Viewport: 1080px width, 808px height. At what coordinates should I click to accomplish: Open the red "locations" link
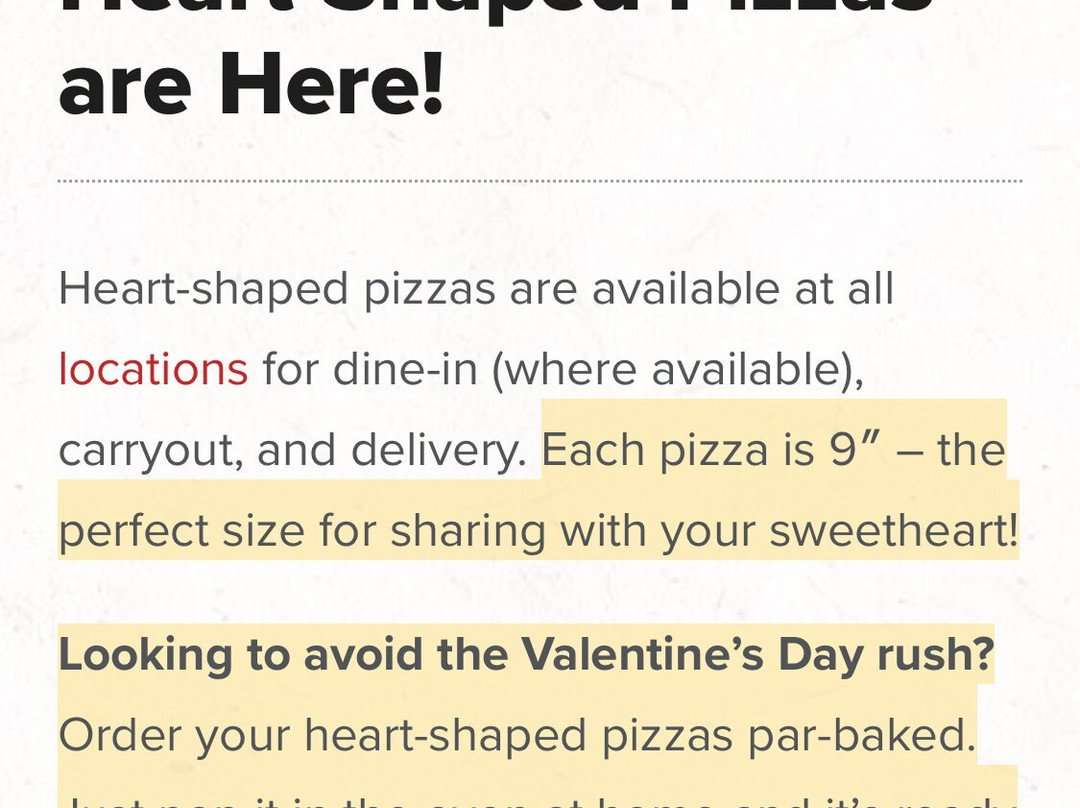pyautogui.click(x=153, y=369)
